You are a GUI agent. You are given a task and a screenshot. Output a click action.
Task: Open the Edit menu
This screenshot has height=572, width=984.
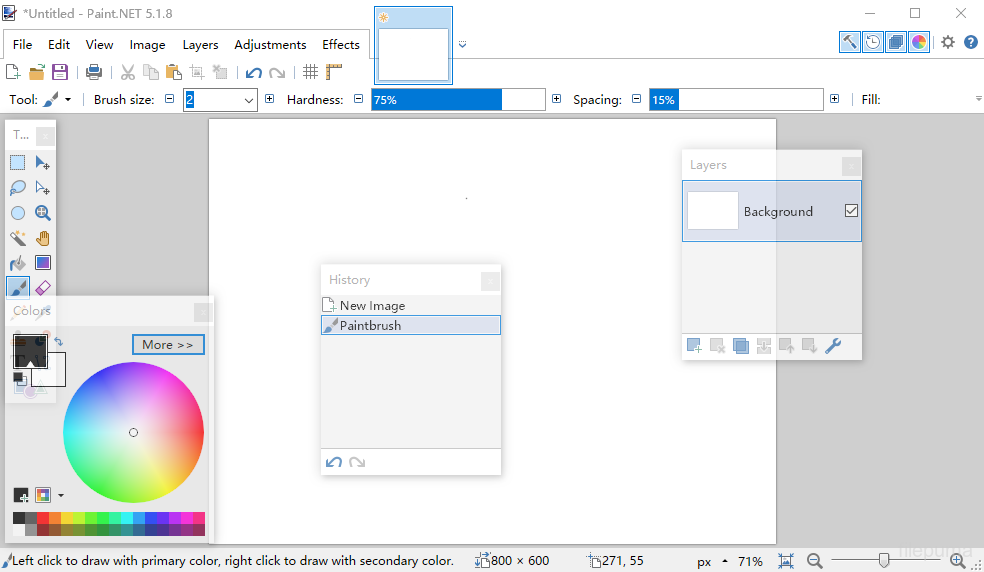click(59, 45)
